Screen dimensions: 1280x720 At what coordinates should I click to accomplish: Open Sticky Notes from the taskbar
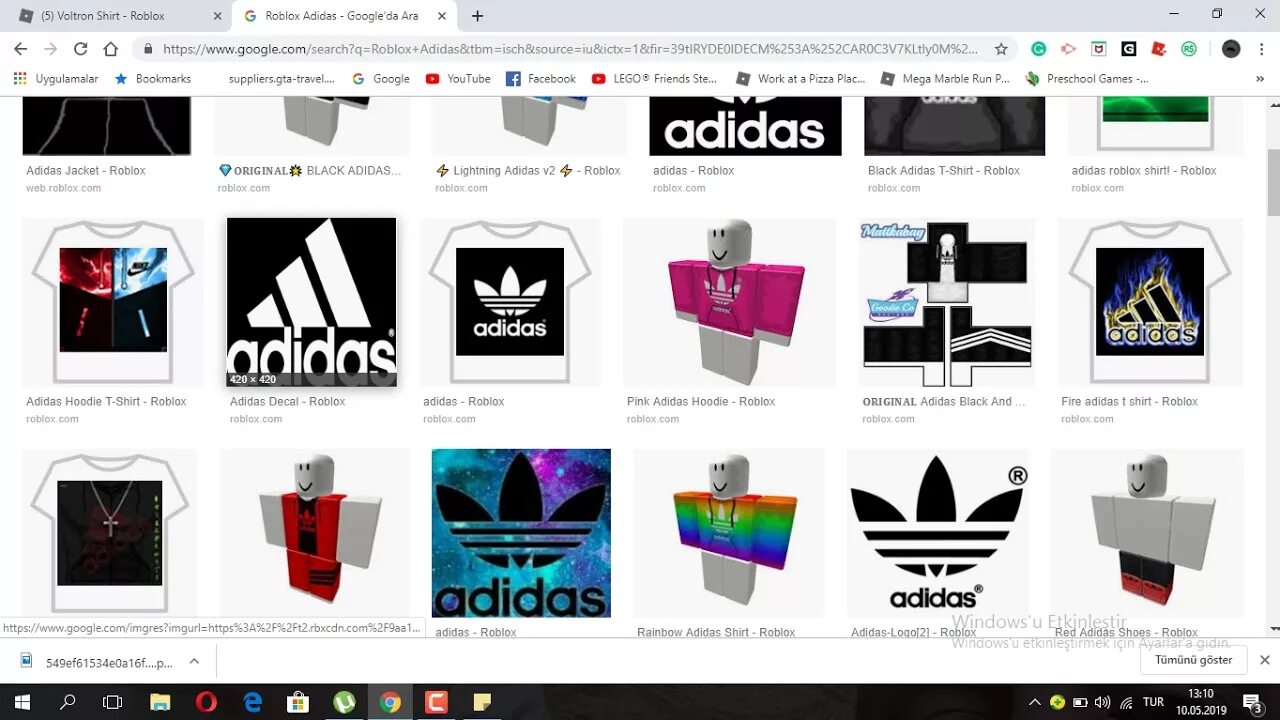point(482,702)
